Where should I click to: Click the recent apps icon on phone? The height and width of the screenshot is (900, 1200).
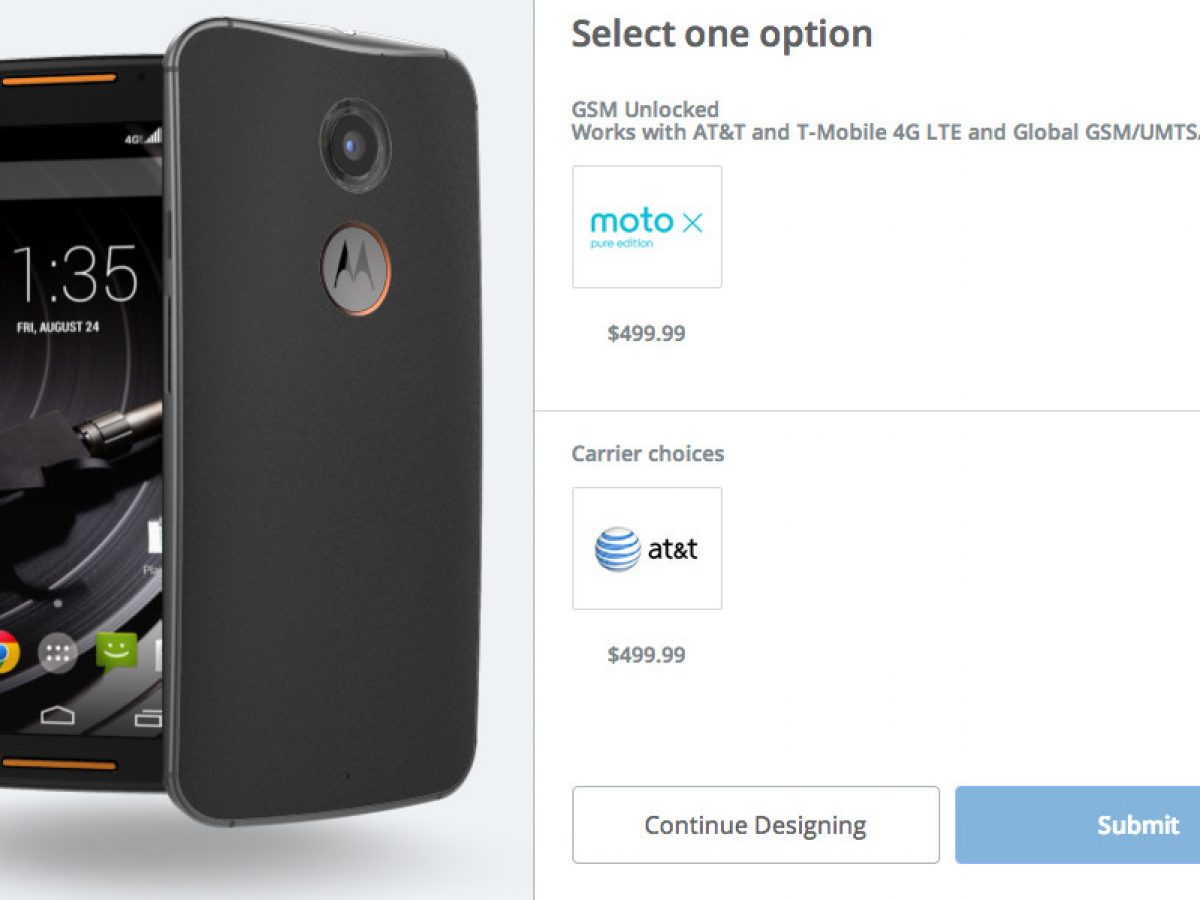(149, 717)
